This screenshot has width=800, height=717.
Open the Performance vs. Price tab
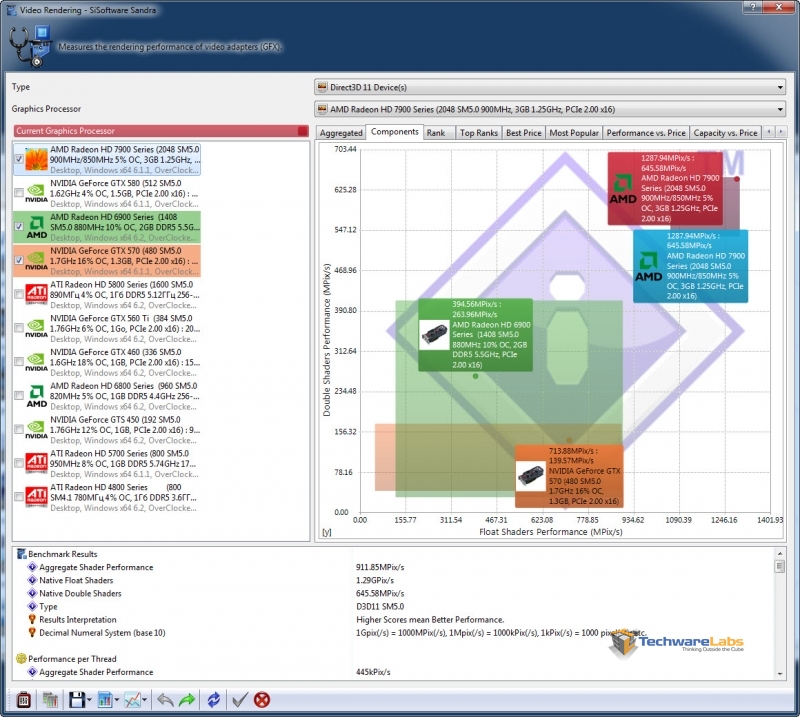[x=646, y=132]
